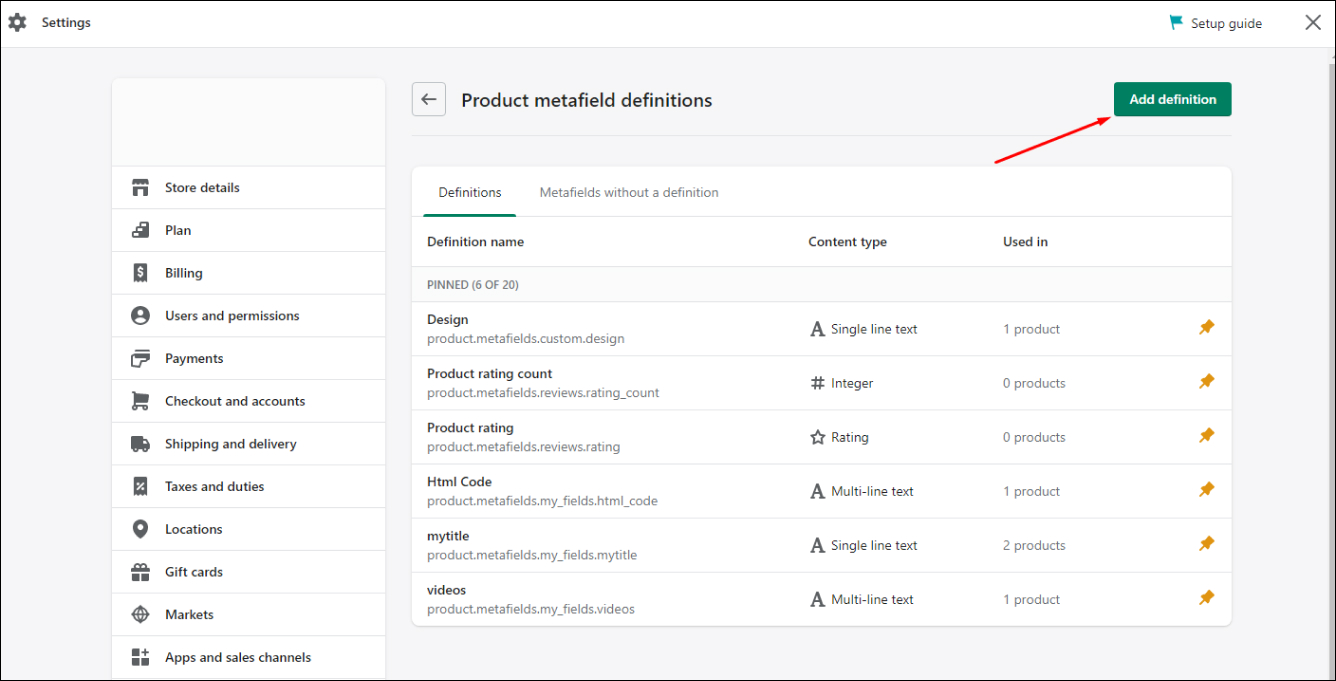
Task: Unpin the videos definition
Action: tap(1207, 598)
